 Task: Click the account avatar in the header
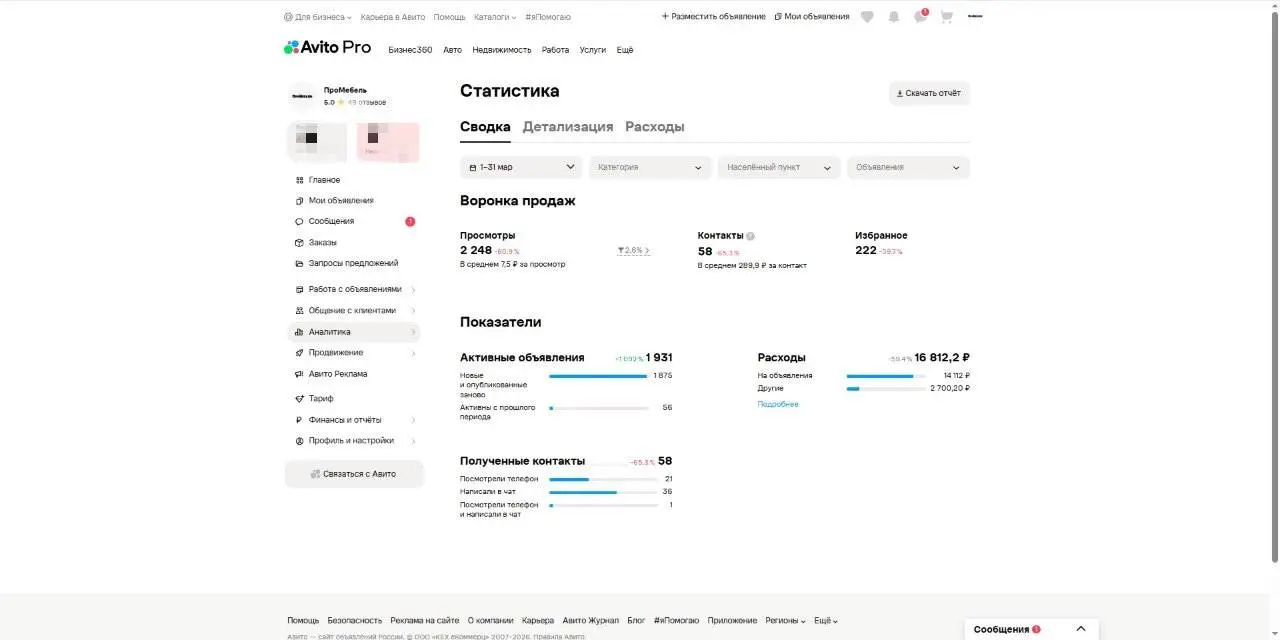pyautogui.click(x=975, y=17)
